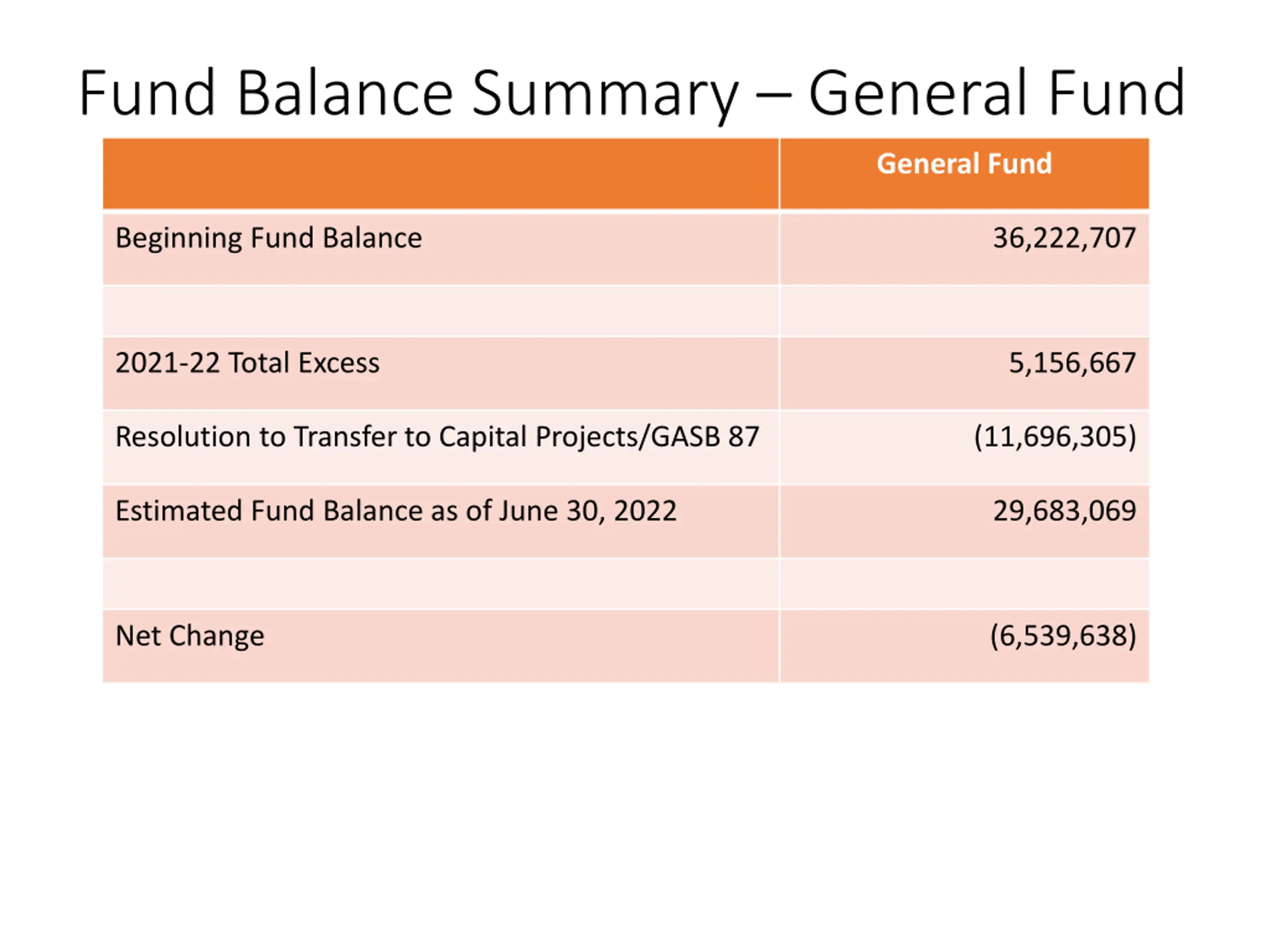Select the 29,683,069 value cell

(964, 522)
